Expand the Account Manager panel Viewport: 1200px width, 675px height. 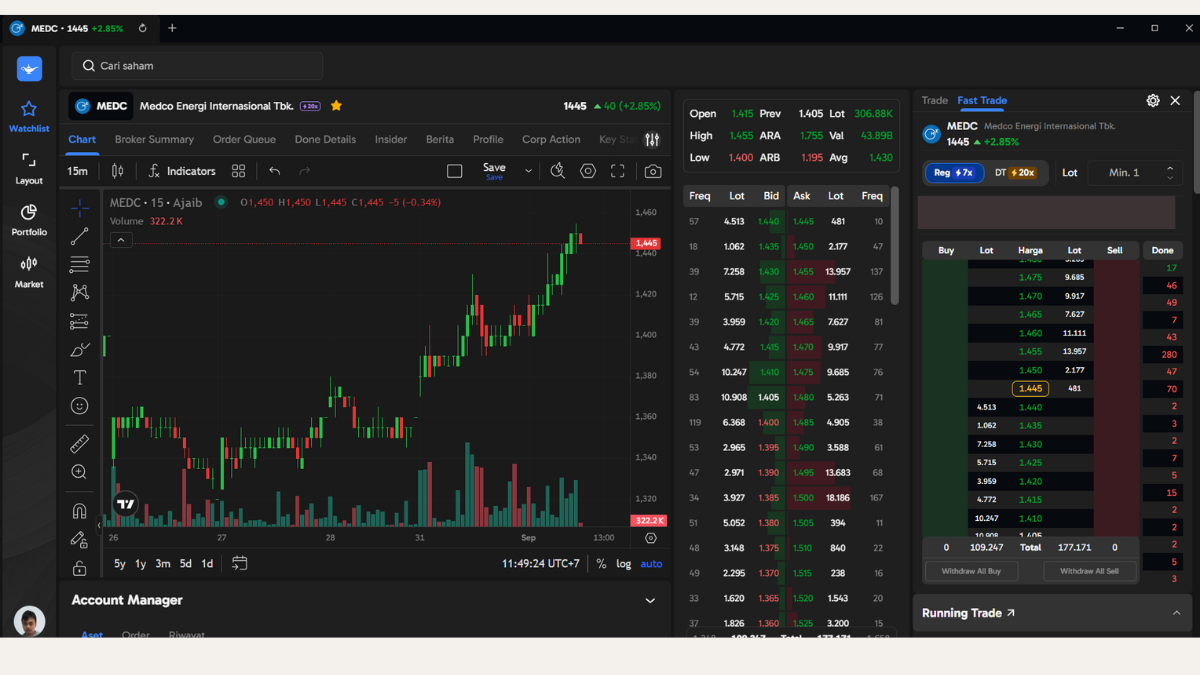pyautogui.click(x=650, y=601)
